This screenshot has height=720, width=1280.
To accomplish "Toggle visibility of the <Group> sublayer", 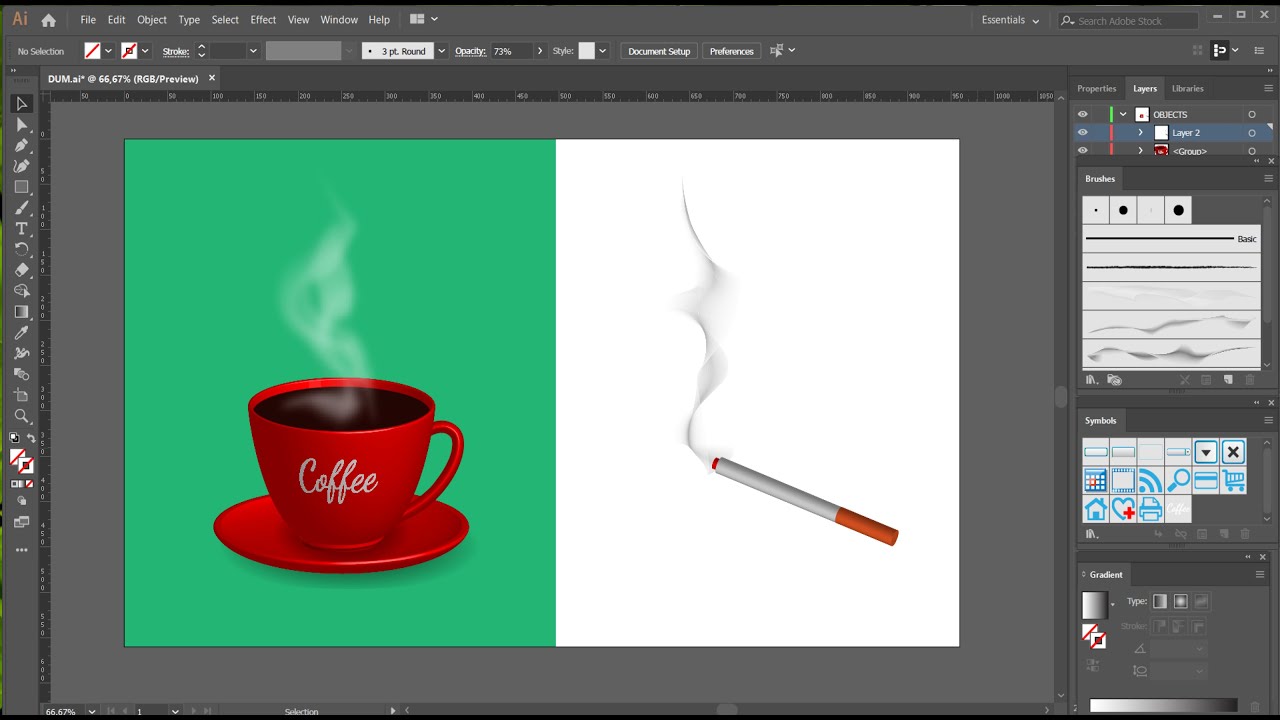I will pyautogui.click(x=1082, y=151).
